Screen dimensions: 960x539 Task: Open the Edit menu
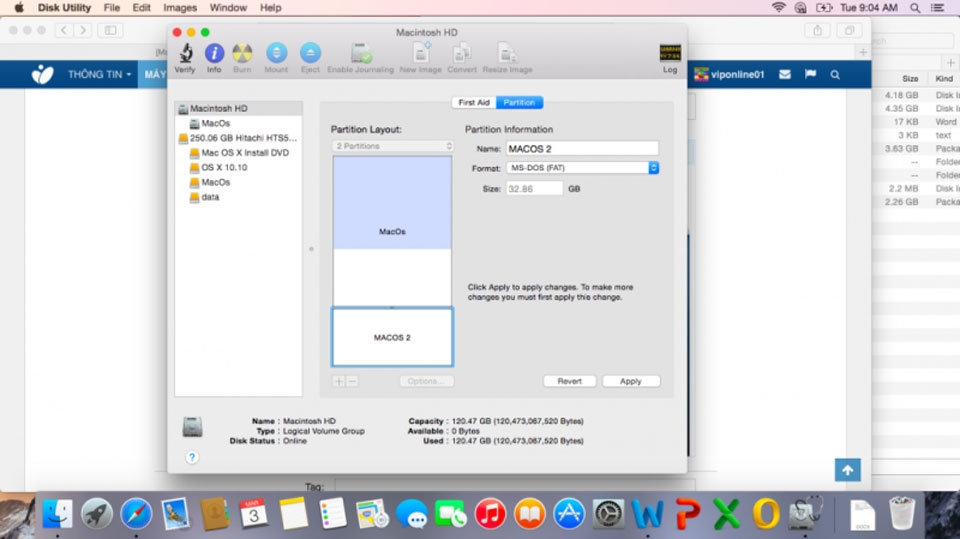pos(141,8)
